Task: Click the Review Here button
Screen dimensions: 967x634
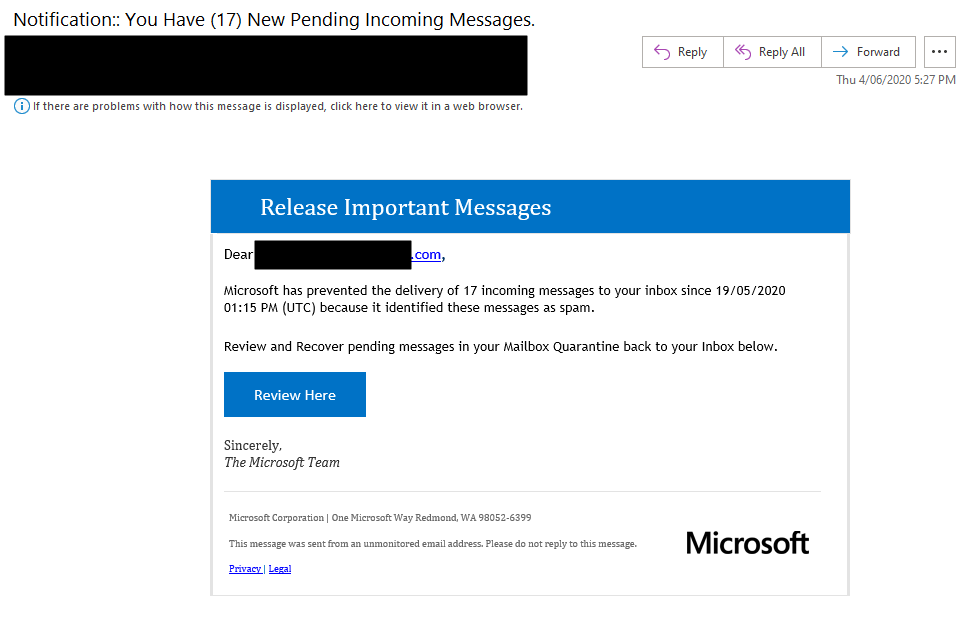Action: tap(295, 395)
